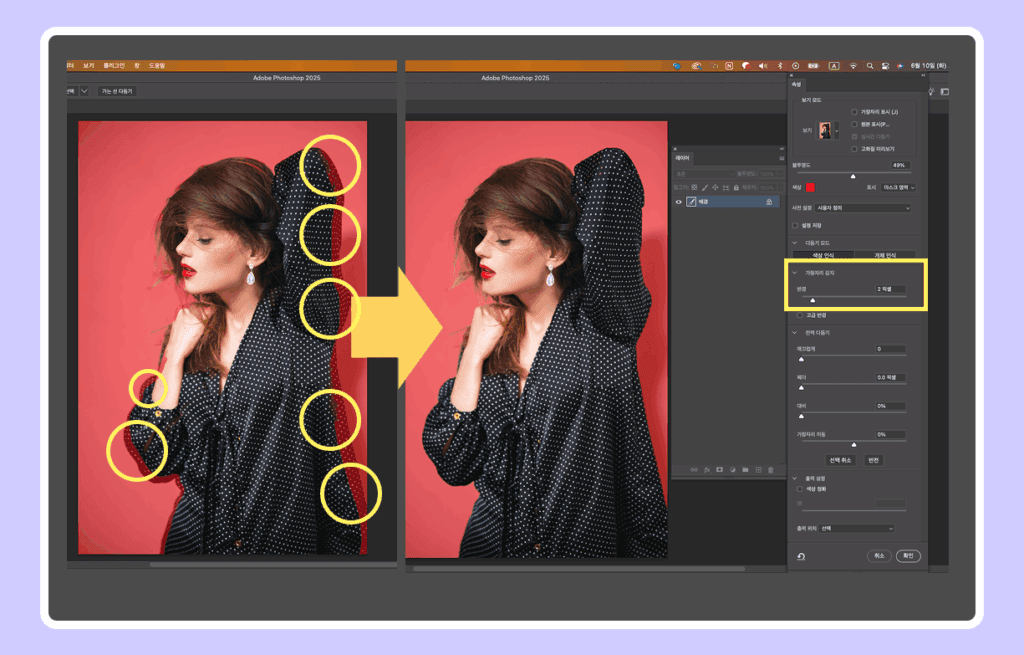This screenshot has width=1024, height=655.
Task: Collapse the 다듬기 모드 section chevron
Action: click(x=795, y=243)
